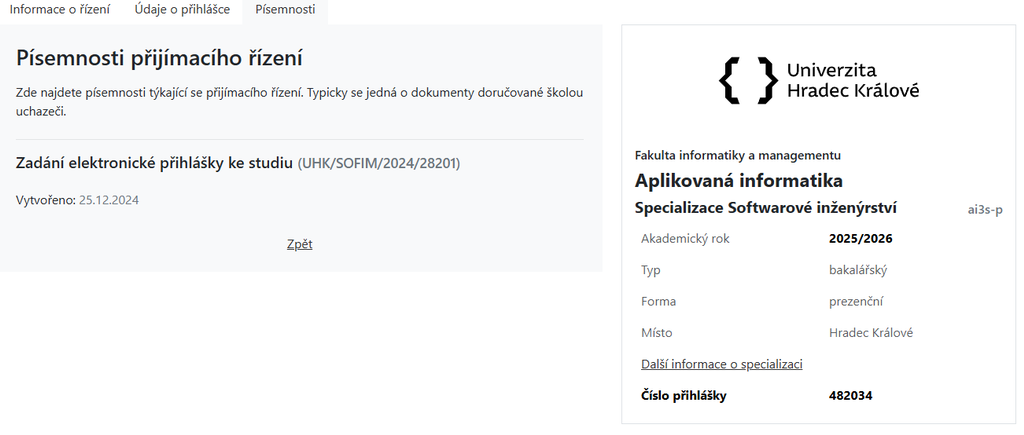This screenshot has height=435, width=1024.
Task: Click the creation date 25.12.2024
Action: click(x=109, y=200)
